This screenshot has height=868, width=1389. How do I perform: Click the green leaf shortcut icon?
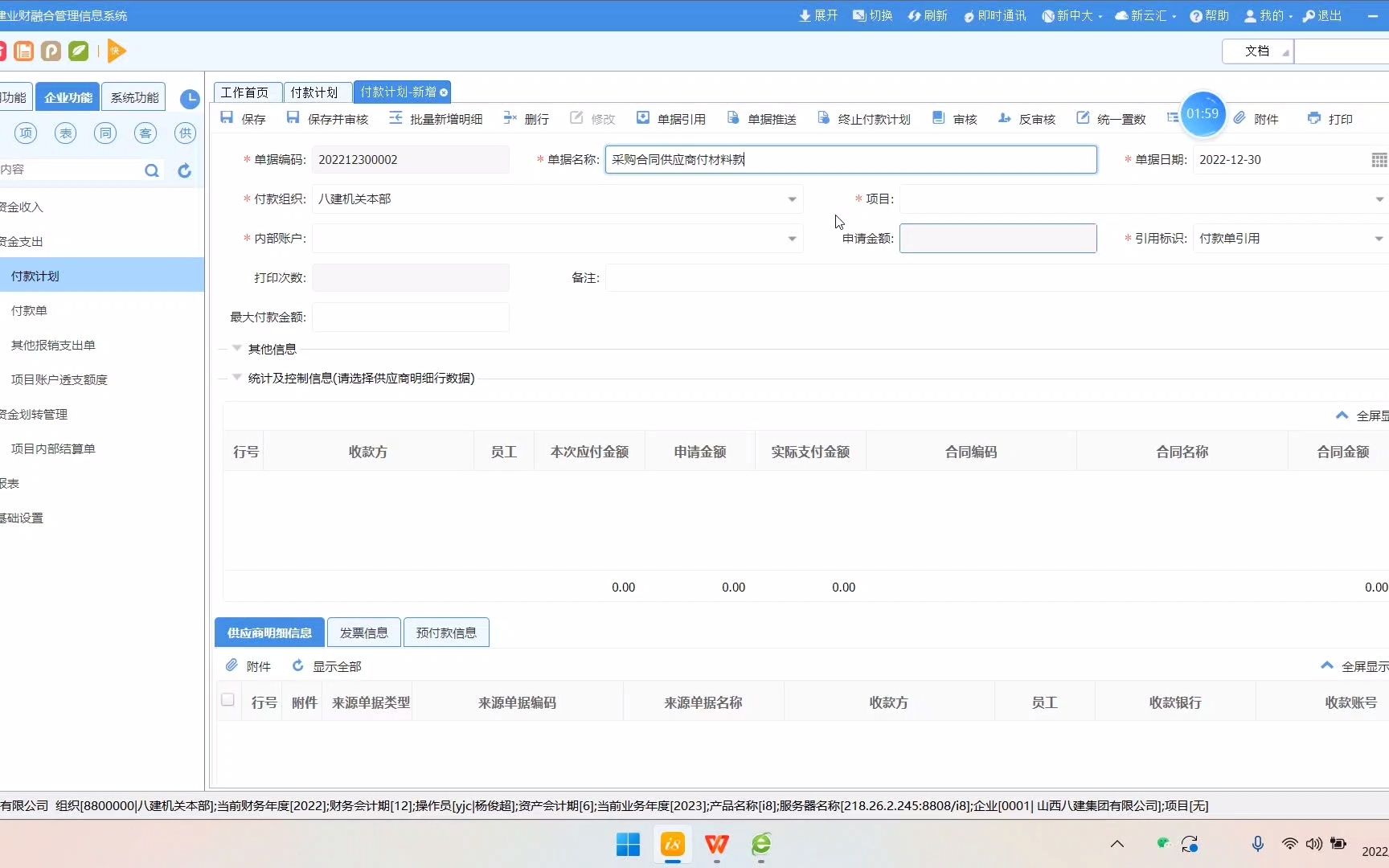pos(78,51)
